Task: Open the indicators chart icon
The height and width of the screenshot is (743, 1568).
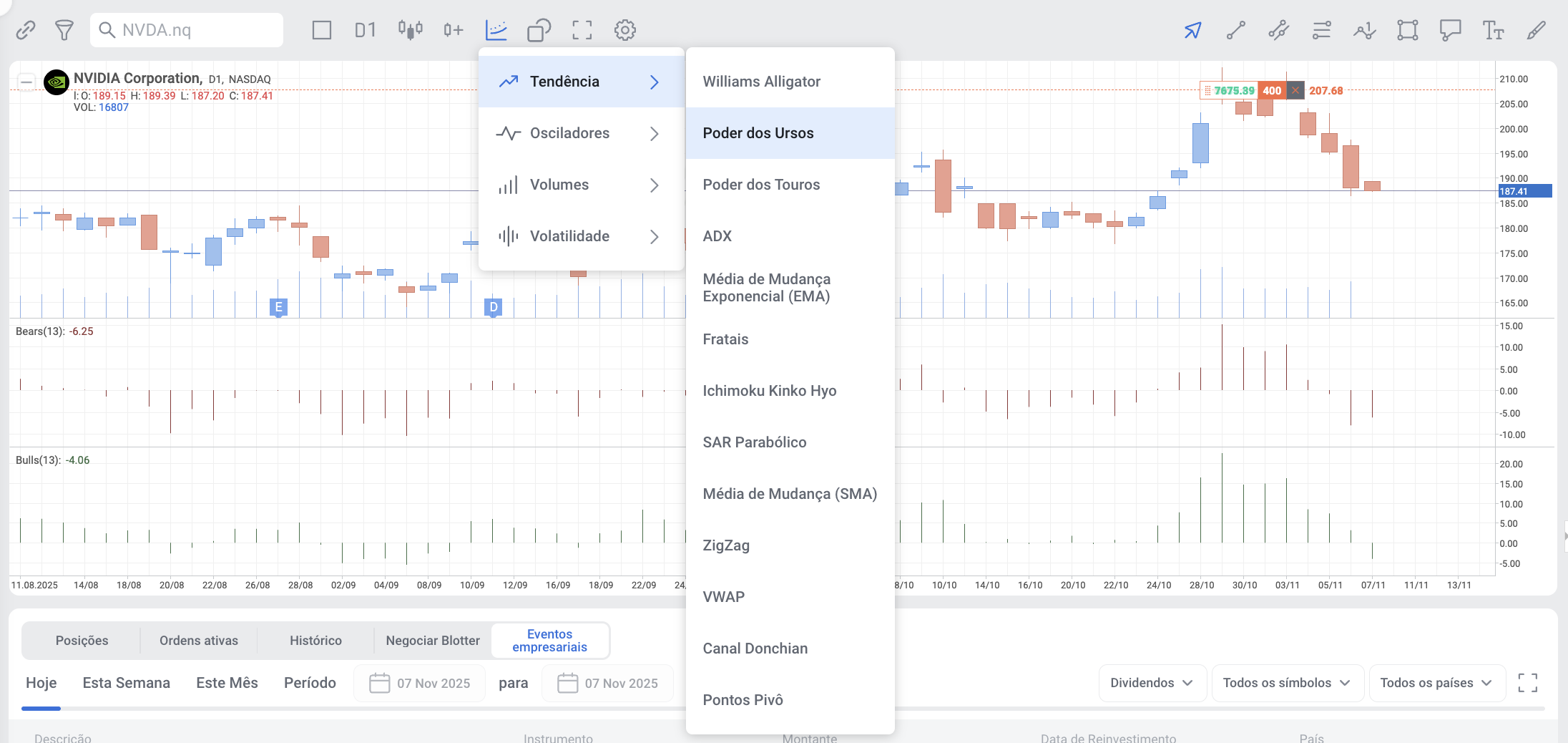Action: pos(496,30)
